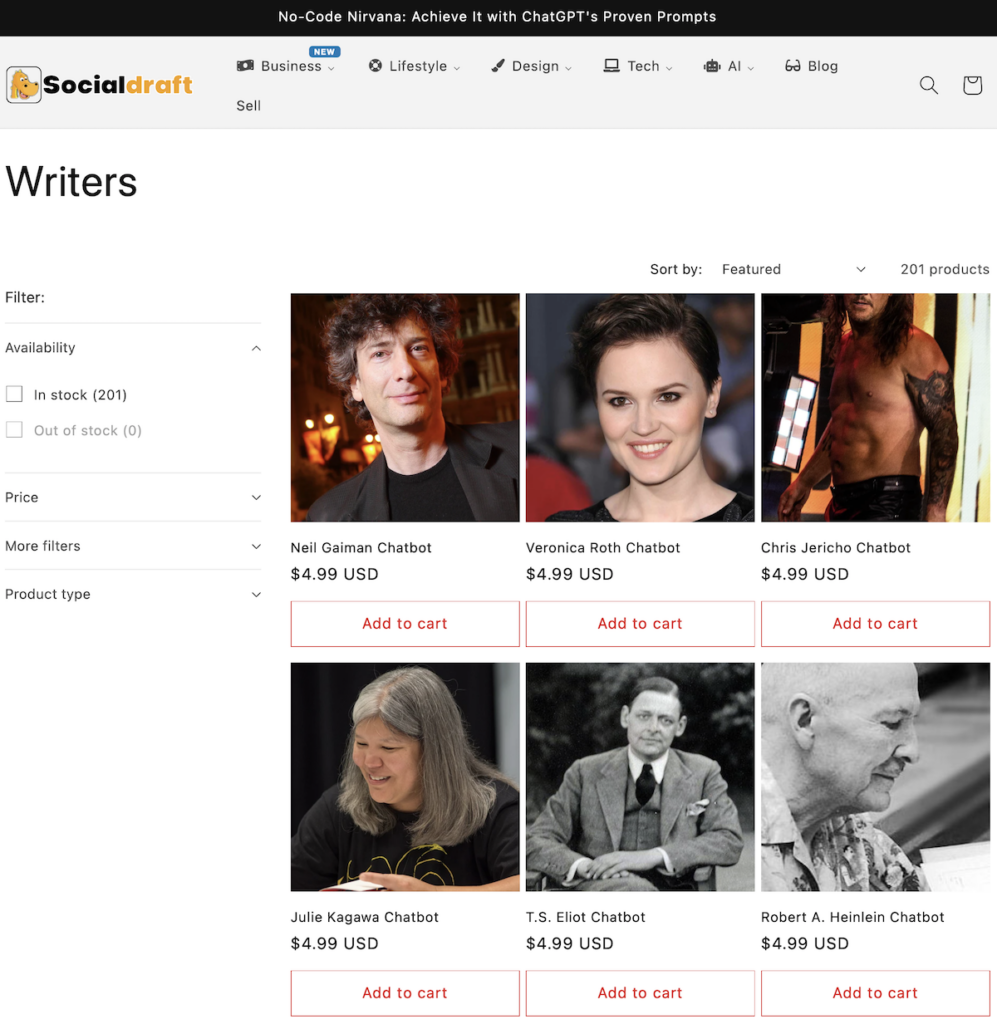Open the T.S. Eliot Chatbot product link
The width and height of the screenshot is (997, 1024).
coord(585,917)
